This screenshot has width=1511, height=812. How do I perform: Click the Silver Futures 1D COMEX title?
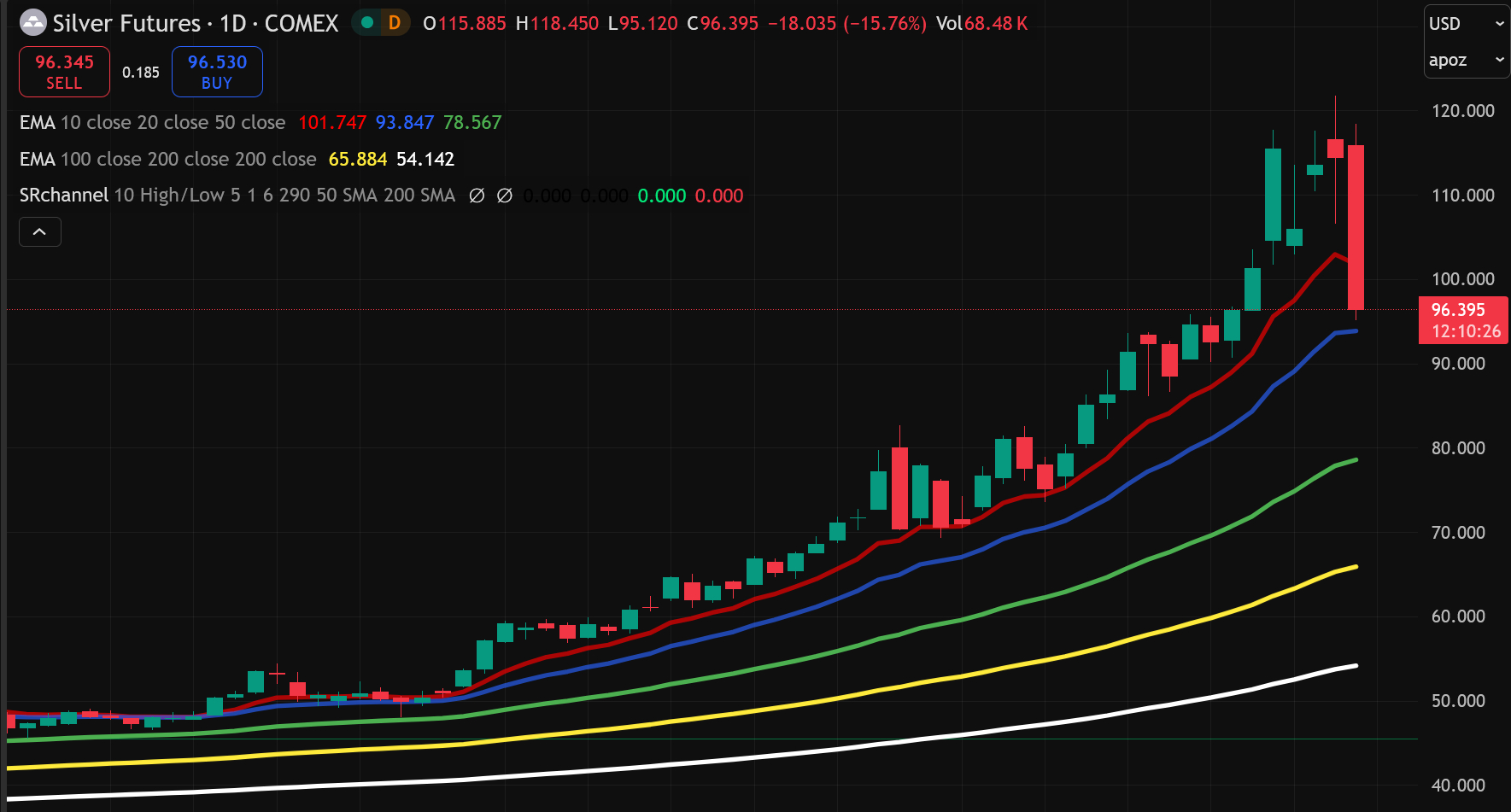196,23
